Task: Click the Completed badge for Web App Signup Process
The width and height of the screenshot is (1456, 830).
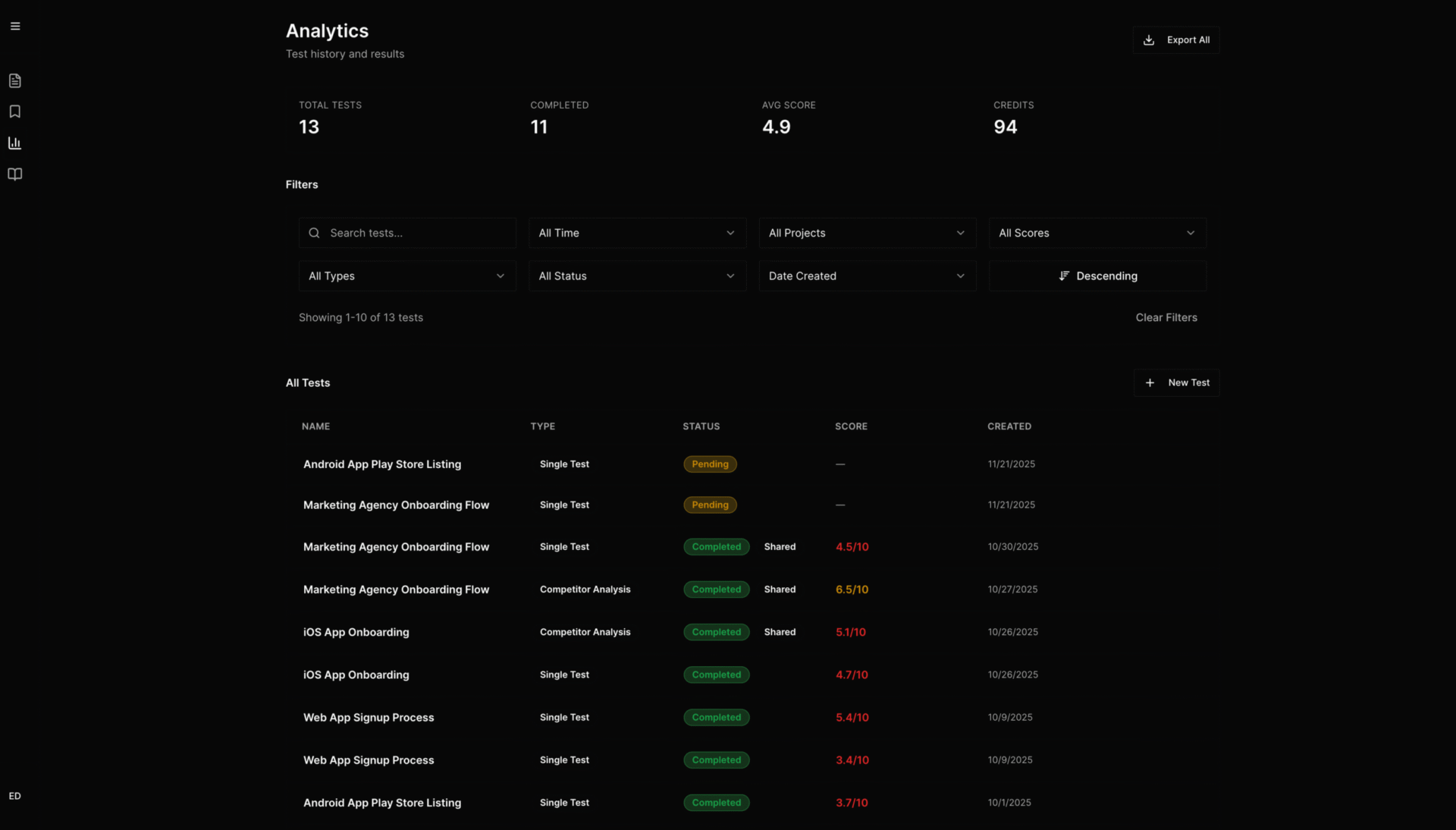Action: [x=716, y=717]
